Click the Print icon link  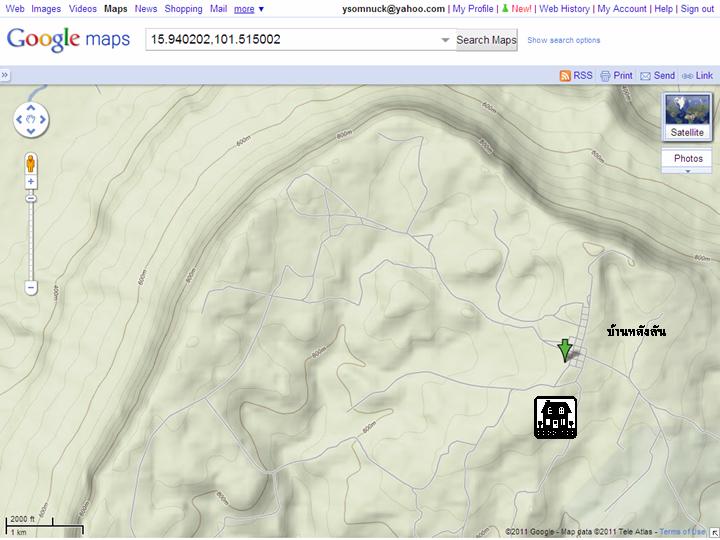[617, 76]
